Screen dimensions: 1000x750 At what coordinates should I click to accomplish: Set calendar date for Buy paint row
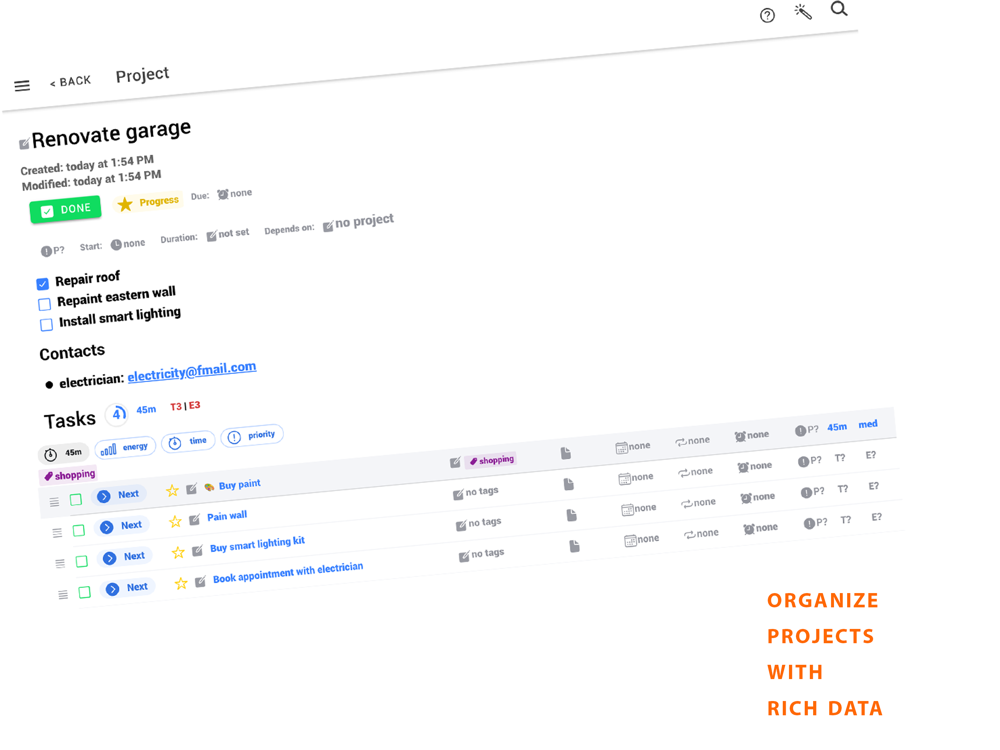(x=633, y=447)
